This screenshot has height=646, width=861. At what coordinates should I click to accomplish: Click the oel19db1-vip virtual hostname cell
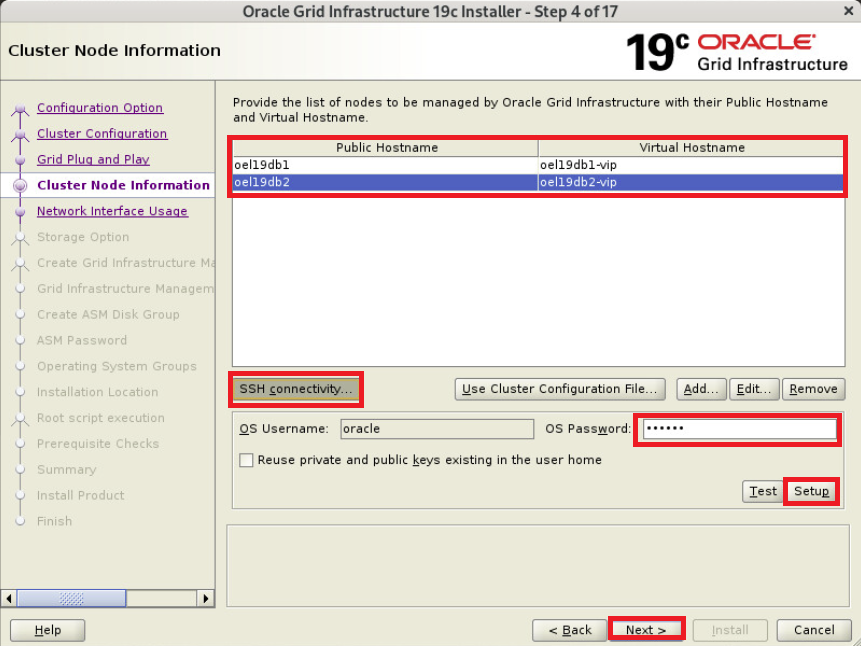point(691,165)
